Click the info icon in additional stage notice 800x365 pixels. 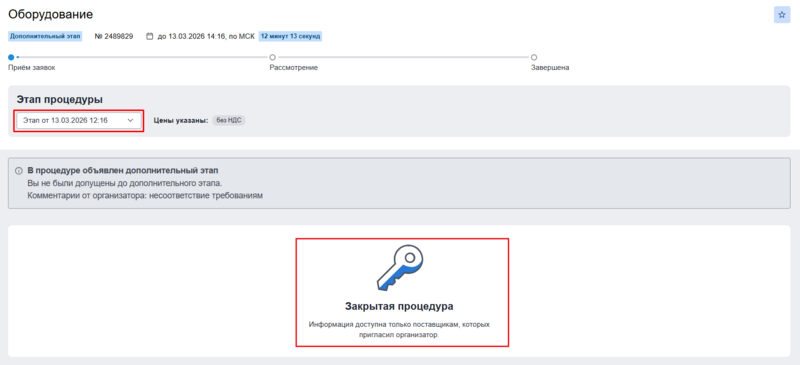click(x=19, y=171)
